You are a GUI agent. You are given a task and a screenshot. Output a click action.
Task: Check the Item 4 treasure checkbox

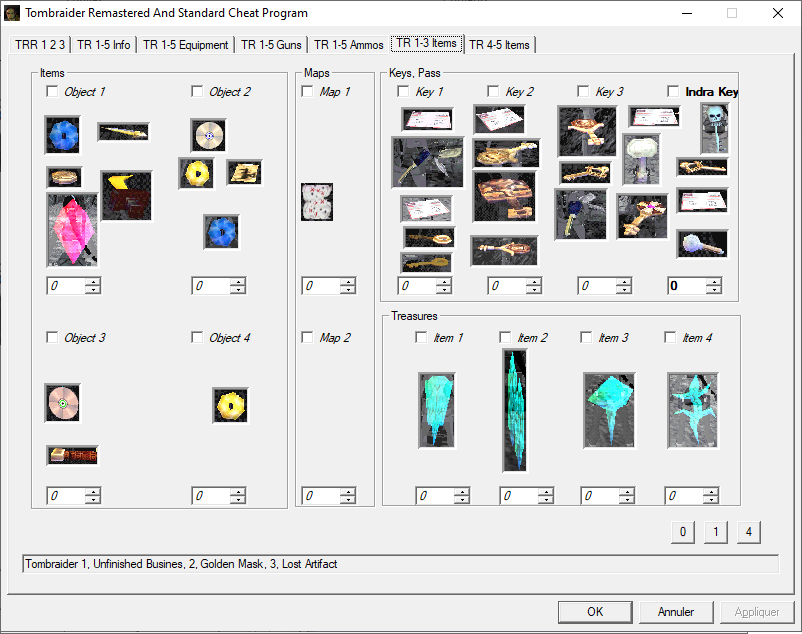671,337
